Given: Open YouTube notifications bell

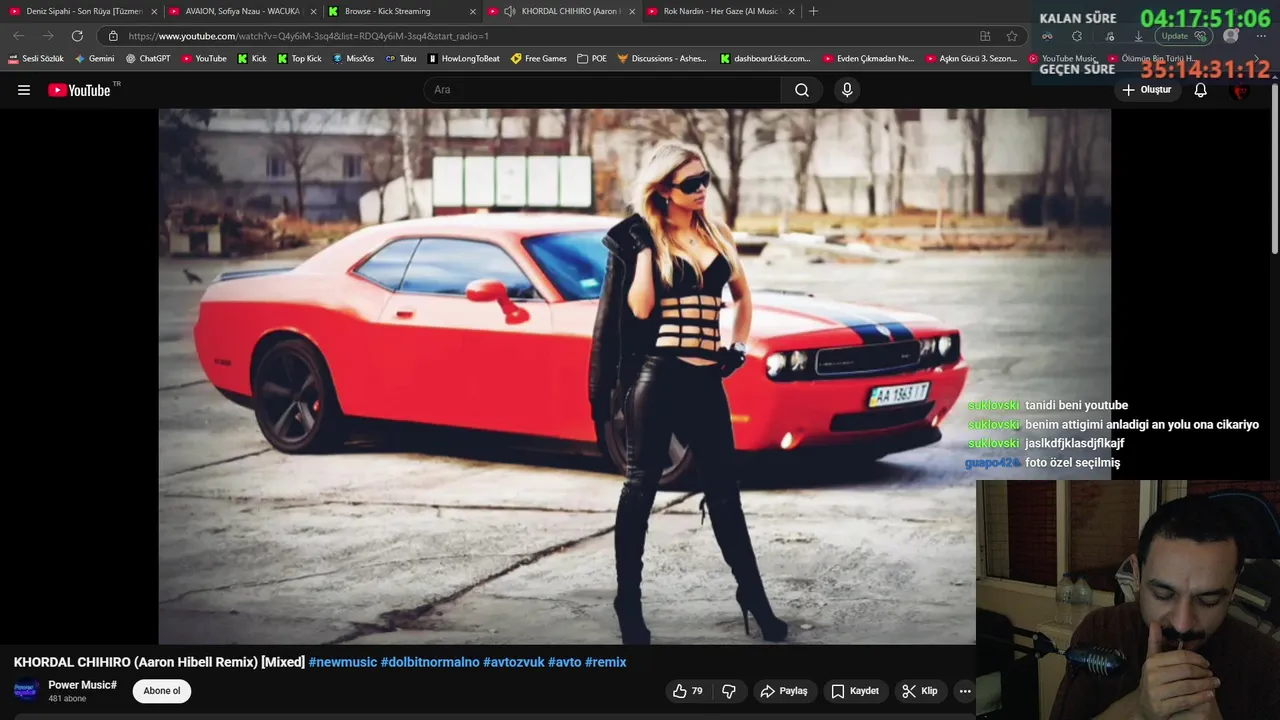Looking at the screenshot, I should tap(1201, 90).
